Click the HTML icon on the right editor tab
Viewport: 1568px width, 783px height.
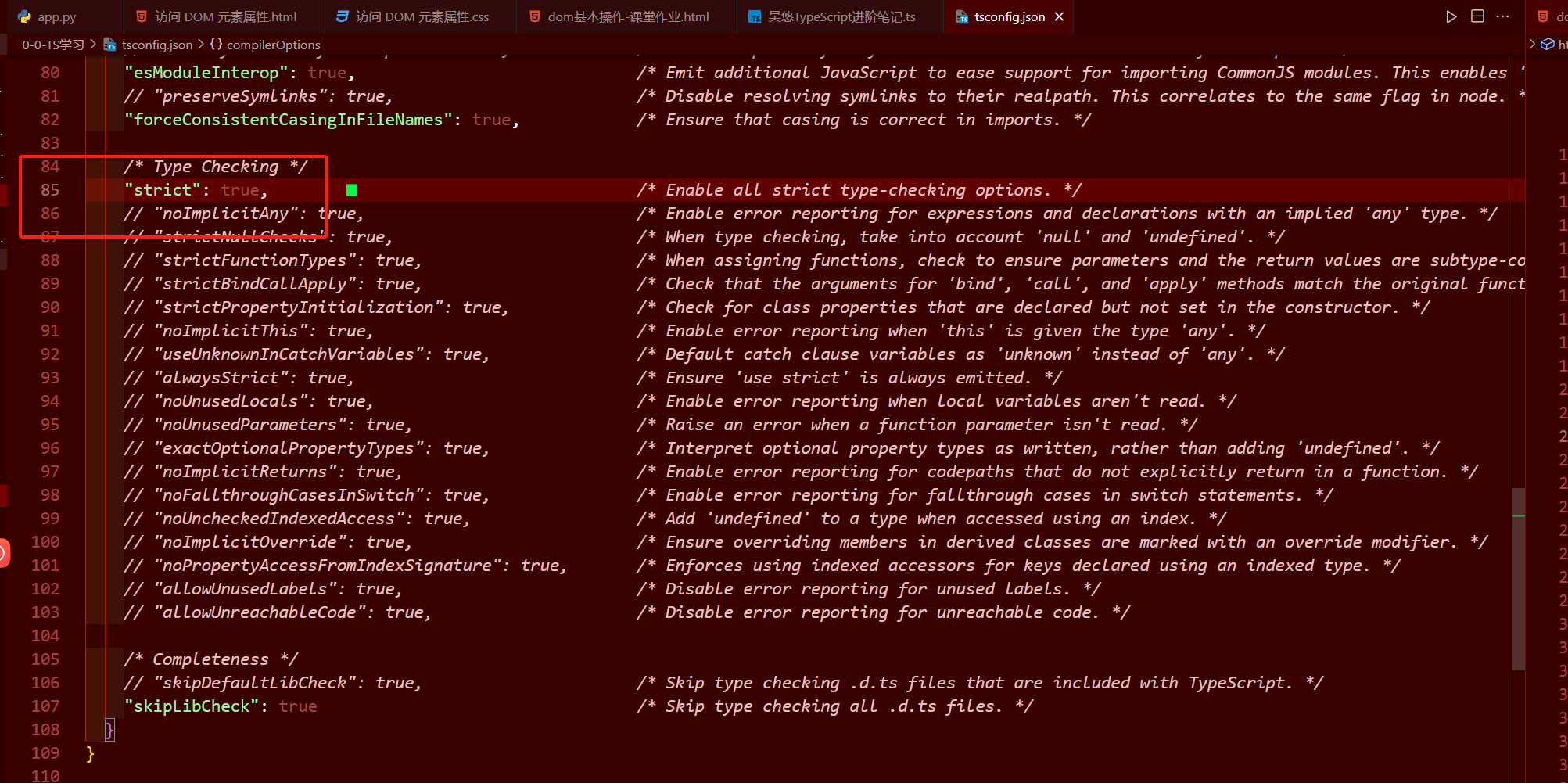tap(1543, 16)
